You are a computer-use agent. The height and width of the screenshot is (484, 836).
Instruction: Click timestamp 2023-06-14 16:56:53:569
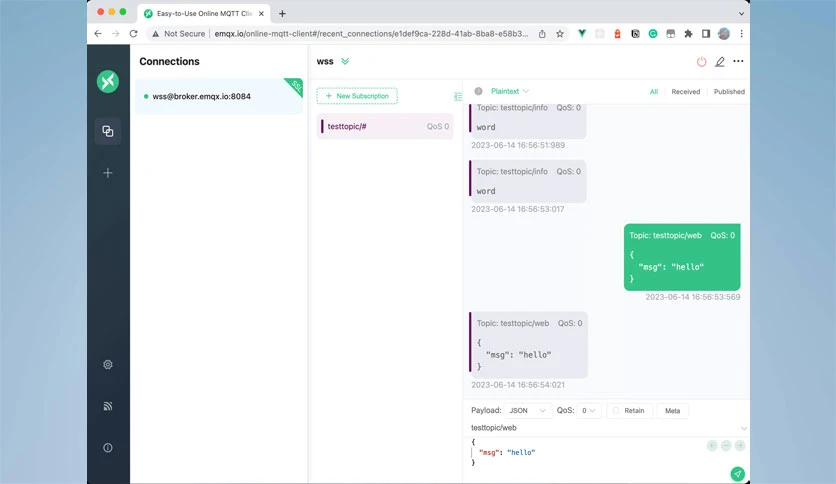[693, 297]
